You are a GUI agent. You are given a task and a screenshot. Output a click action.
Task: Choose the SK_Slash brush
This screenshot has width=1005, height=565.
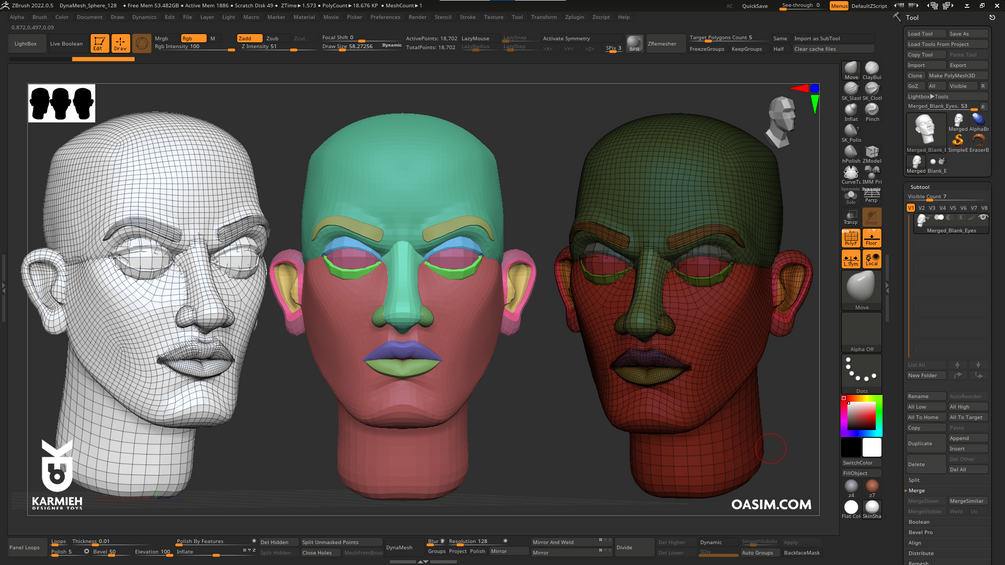coord(851,90)
